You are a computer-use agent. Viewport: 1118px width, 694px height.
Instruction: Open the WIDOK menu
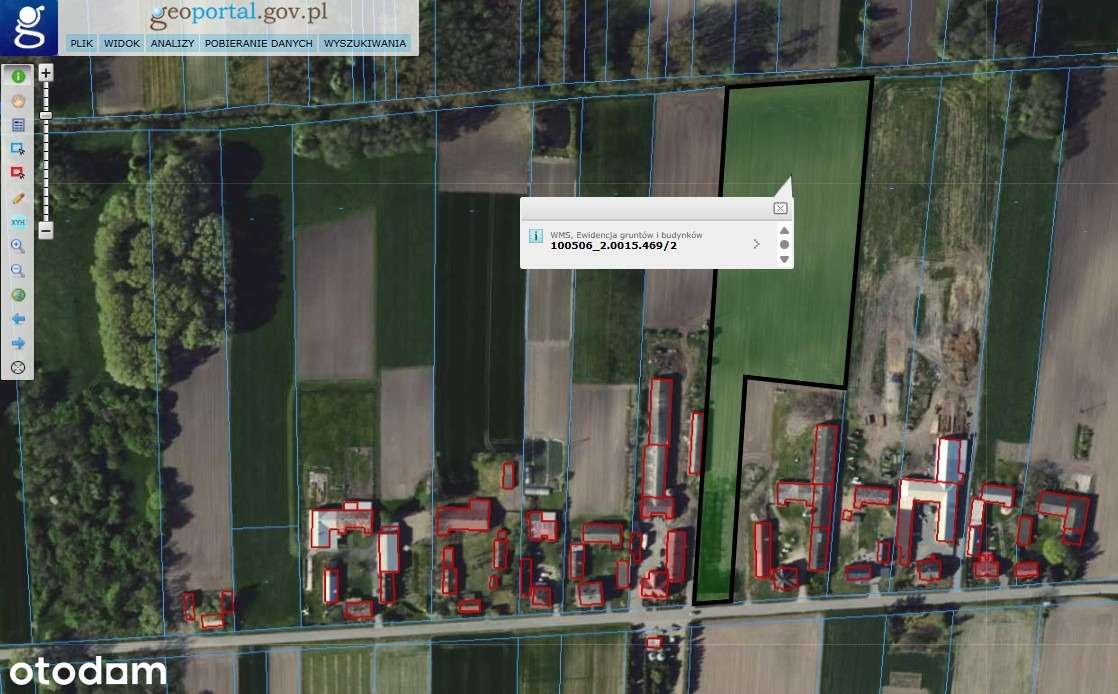[122, 44]
